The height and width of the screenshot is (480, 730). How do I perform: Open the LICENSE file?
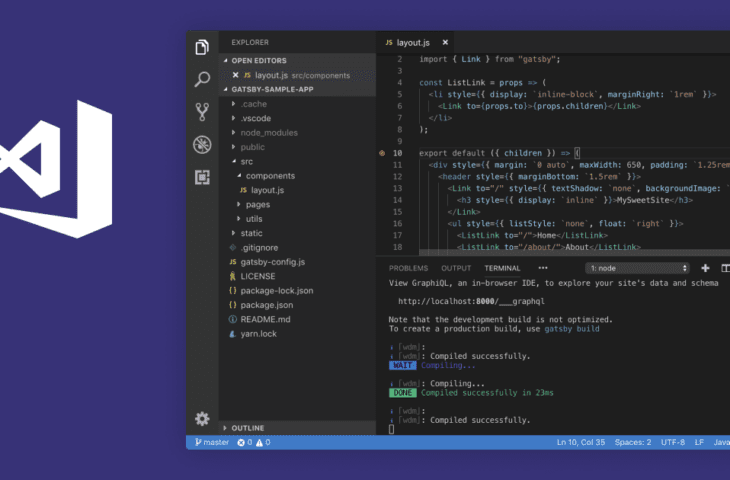[297, 277]
